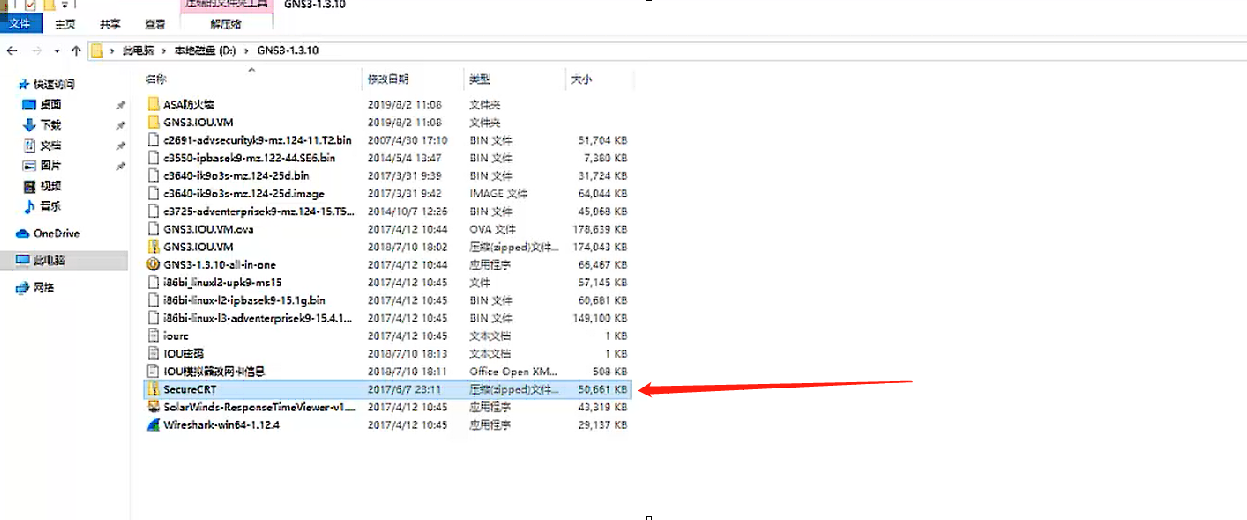The image size is (1247, 520).
Task: Open the recent locations dropdown arrow
Action: (x=57, y=51)
